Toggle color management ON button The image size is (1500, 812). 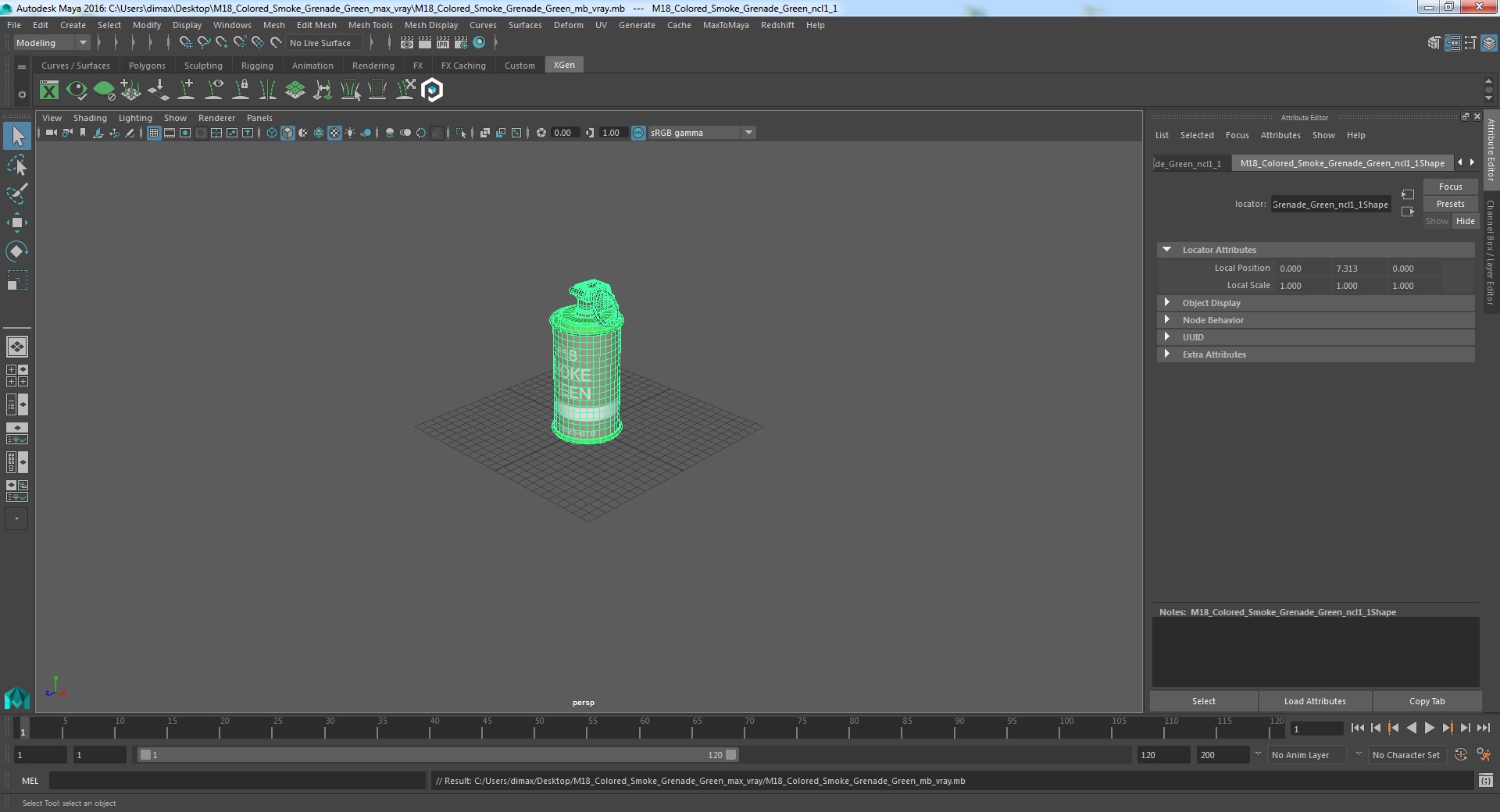pos(638,133)
